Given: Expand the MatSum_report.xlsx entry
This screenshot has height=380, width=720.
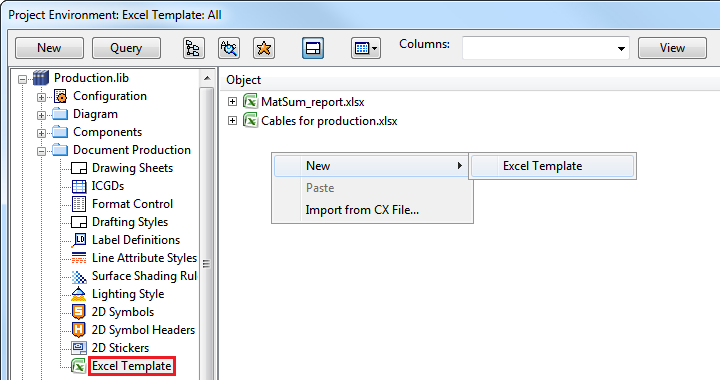Looking at the screenshot, I should coord(232,101).
